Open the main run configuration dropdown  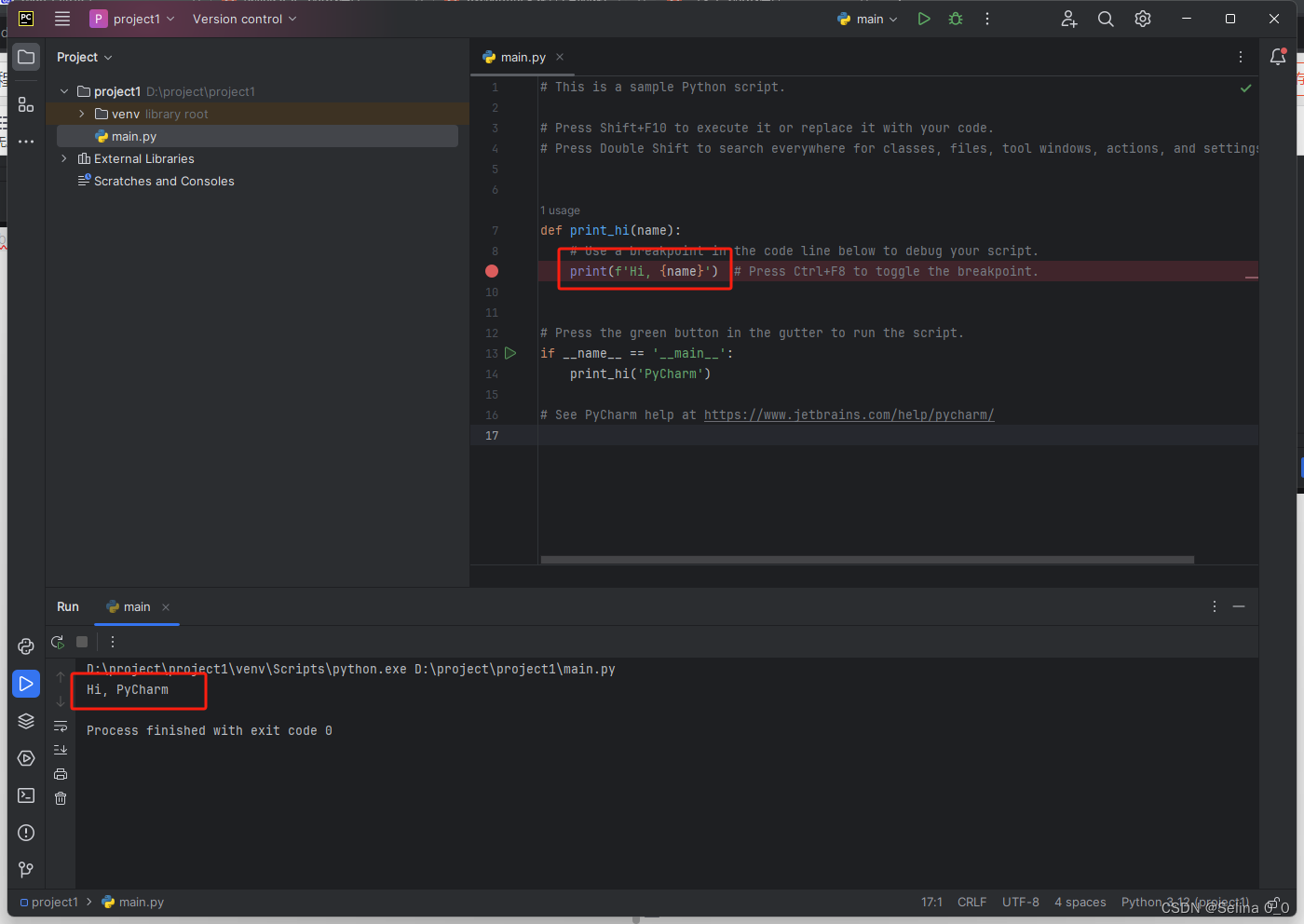click(x=866, y=18)
